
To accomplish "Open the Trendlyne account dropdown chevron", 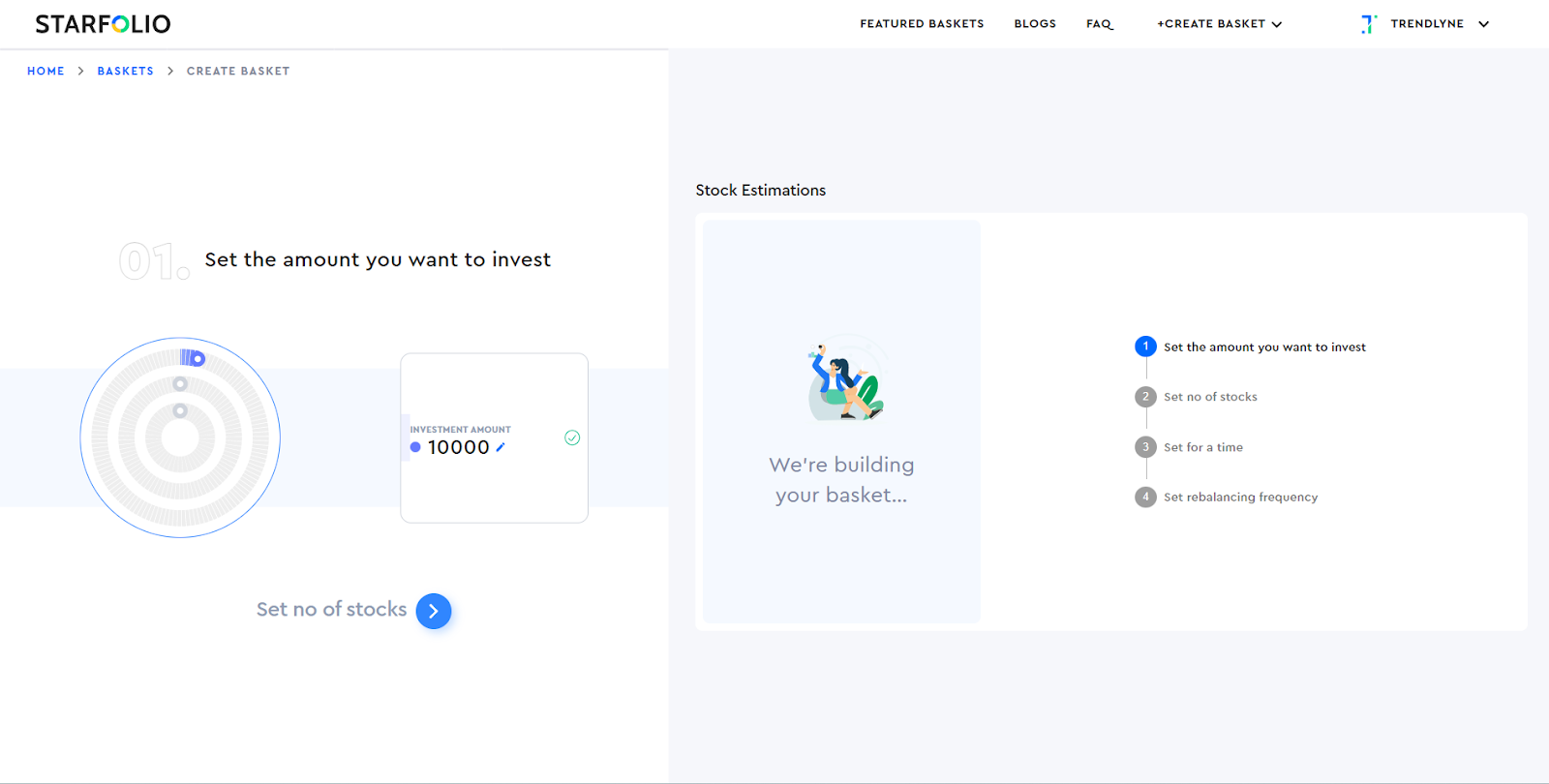I will pyautogui.click(x=1483, y=24).
